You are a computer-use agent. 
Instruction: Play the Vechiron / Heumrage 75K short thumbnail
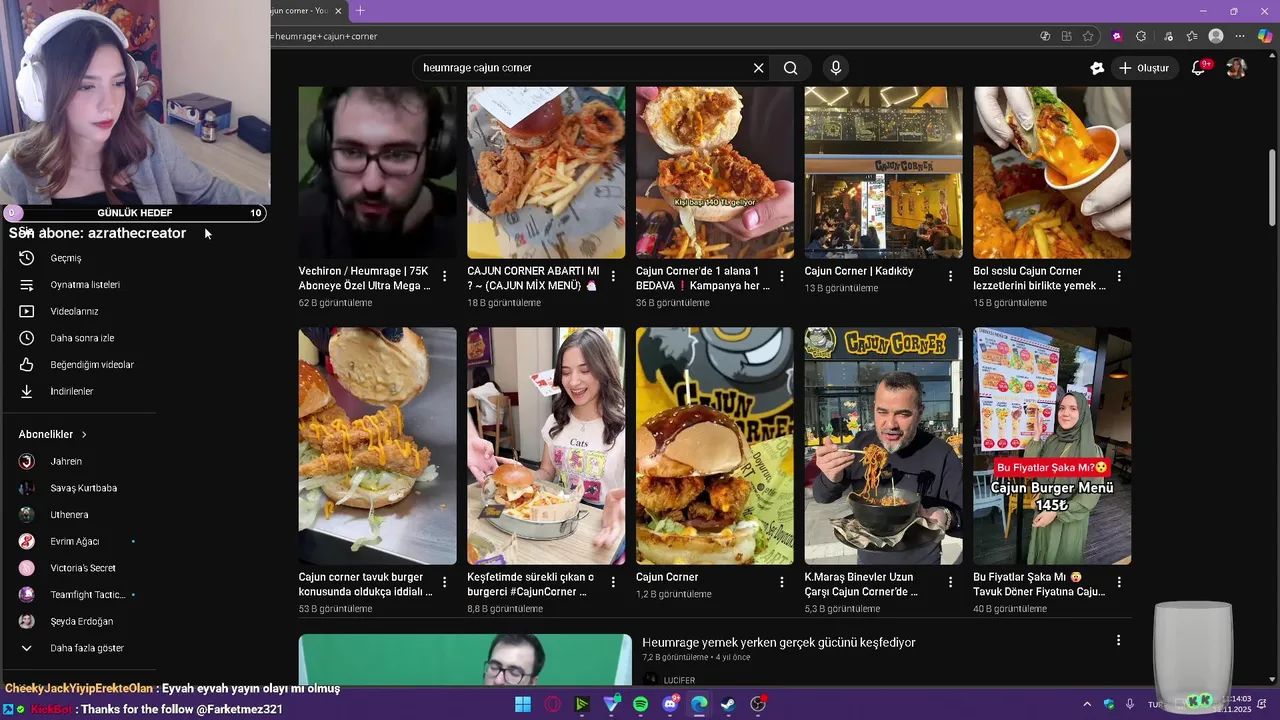tap(377, 172)
